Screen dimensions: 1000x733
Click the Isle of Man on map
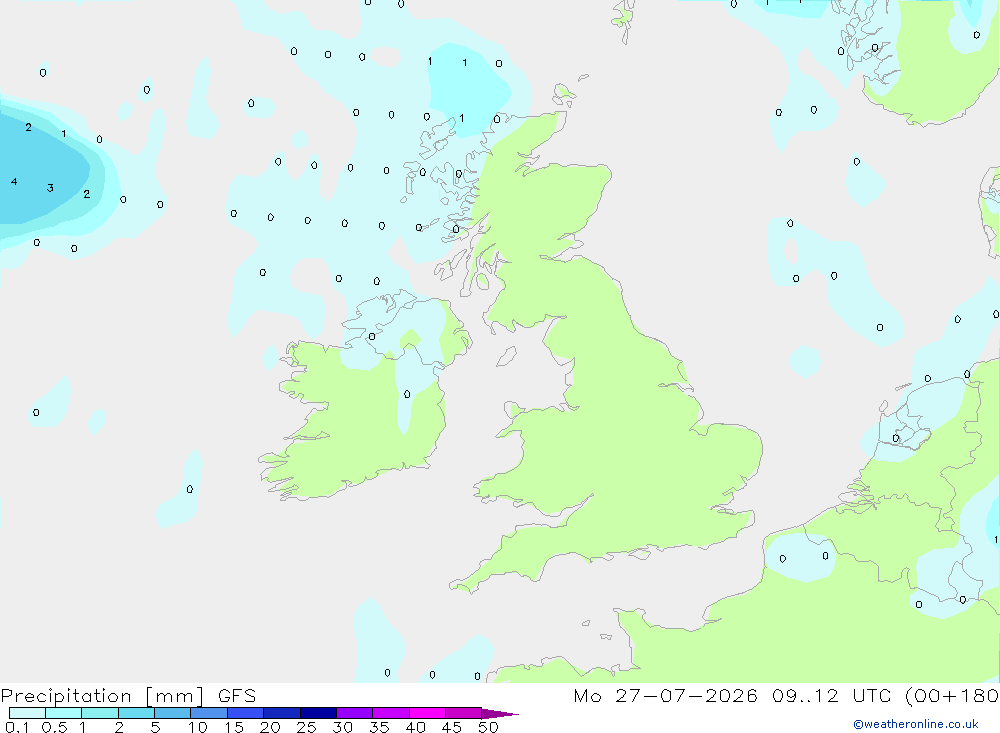tap(506, 356)
